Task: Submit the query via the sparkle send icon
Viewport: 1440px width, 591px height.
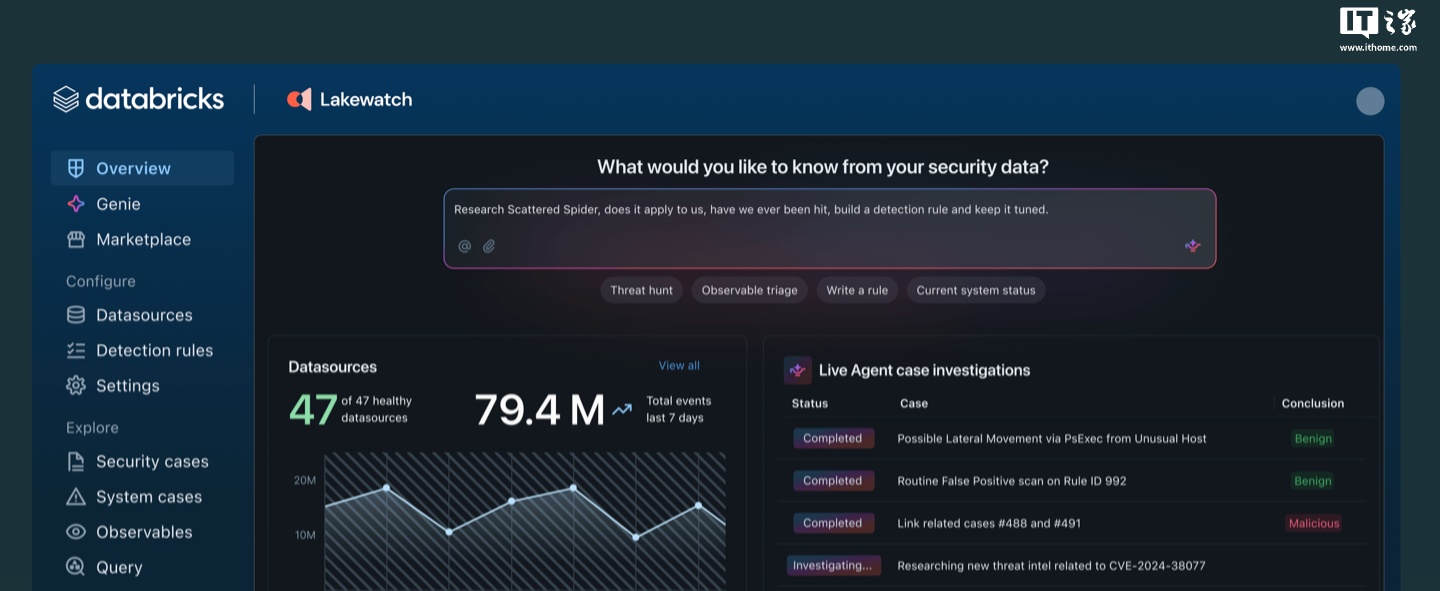Action: pyautogui.click(x=1192, y=245)
